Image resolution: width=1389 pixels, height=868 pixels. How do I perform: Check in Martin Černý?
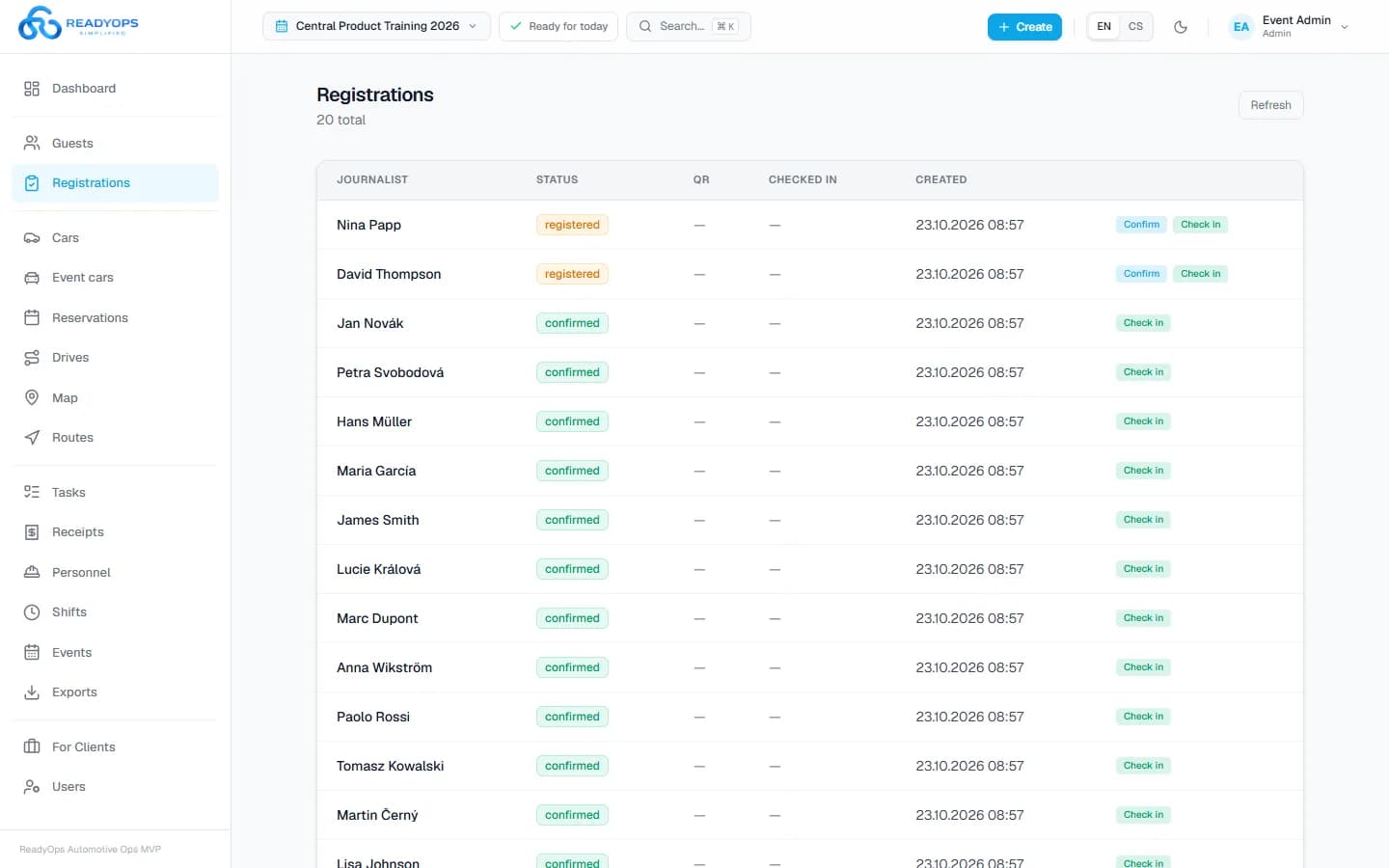pyautogui.click(x=1143, y=815)
